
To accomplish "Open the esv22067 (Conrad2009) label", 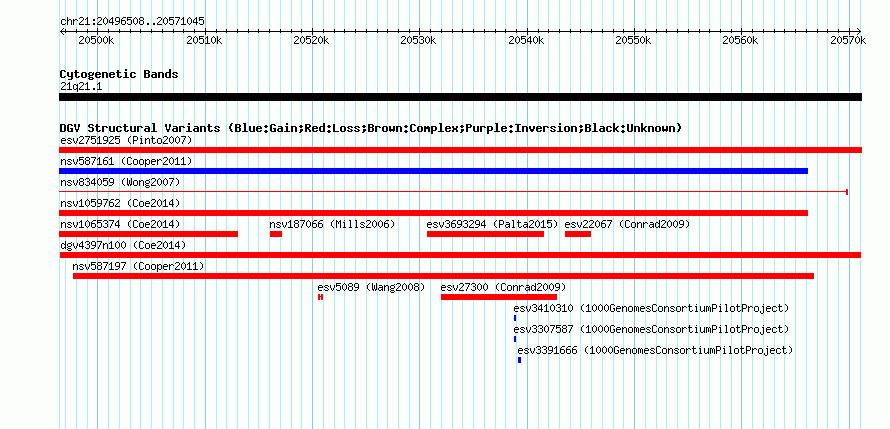I will point(627,224).
